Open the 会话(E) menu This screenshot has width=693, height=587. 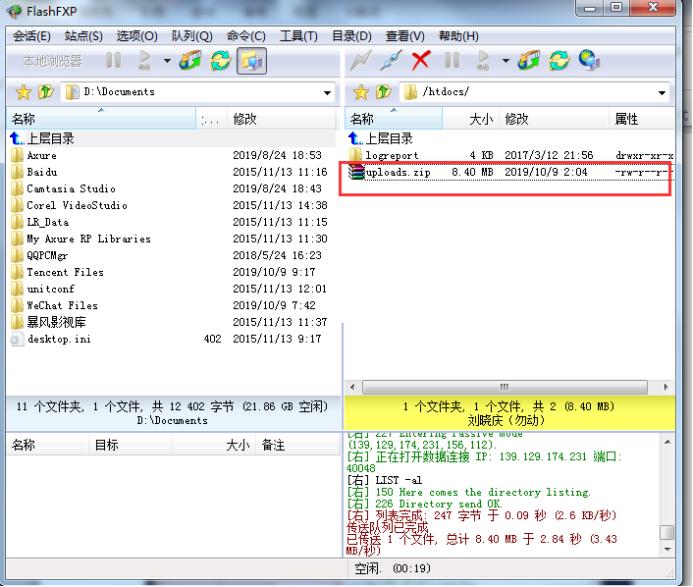click(x=31, y=36)
